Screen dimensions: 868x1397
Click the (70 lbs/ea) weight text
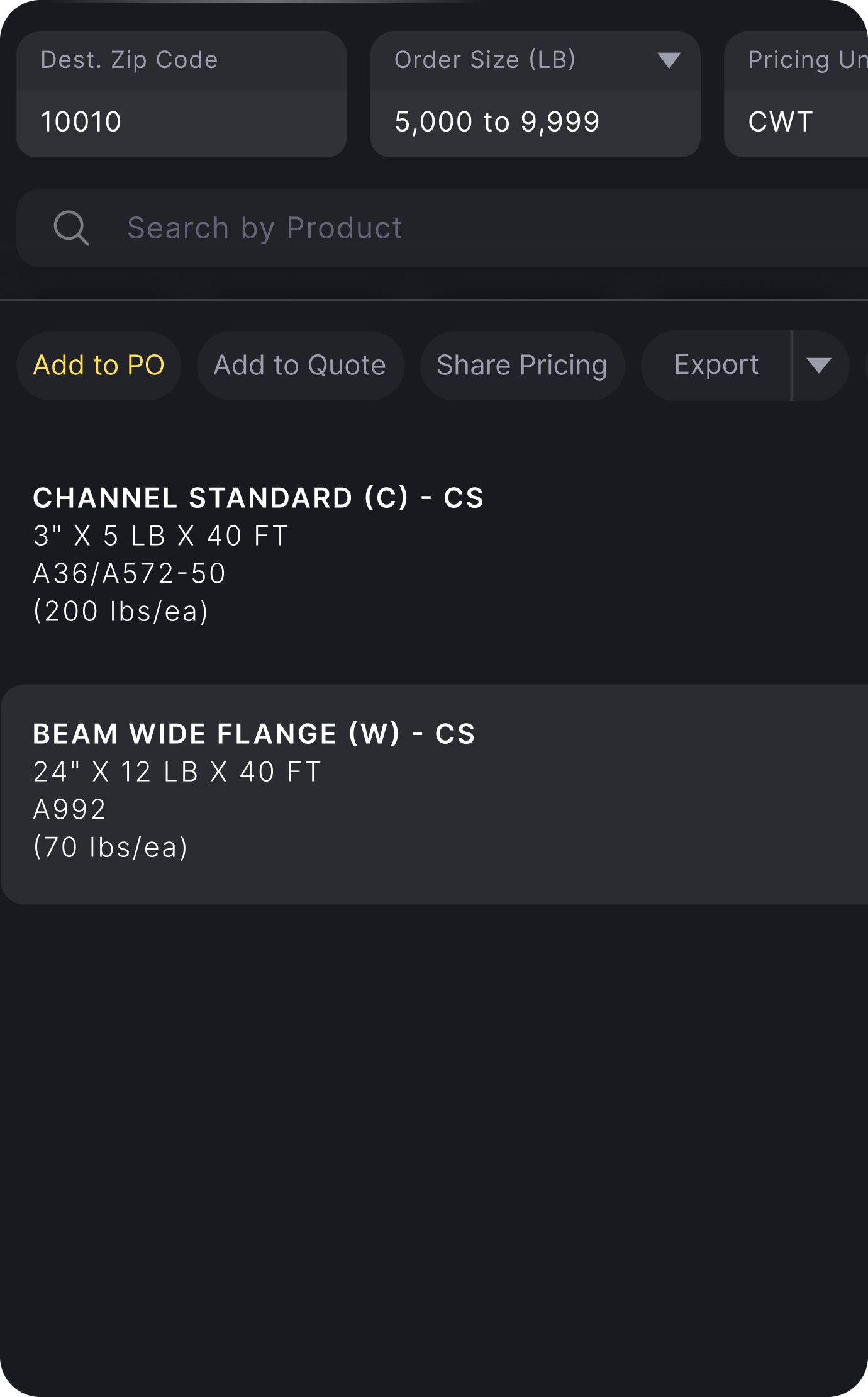[111, 848]
